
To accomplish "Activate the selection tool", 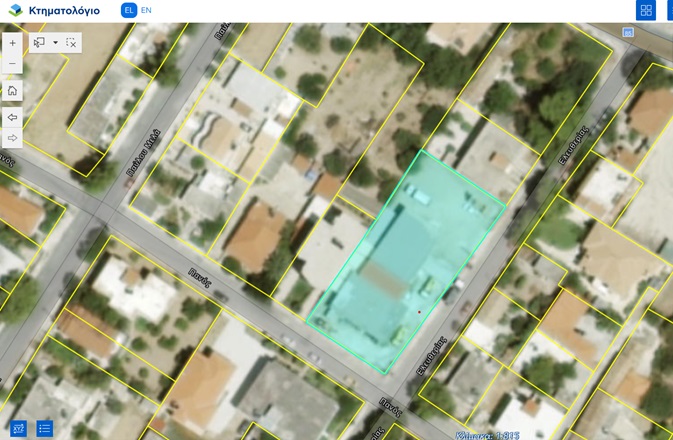I will click(x=40, y=43).
